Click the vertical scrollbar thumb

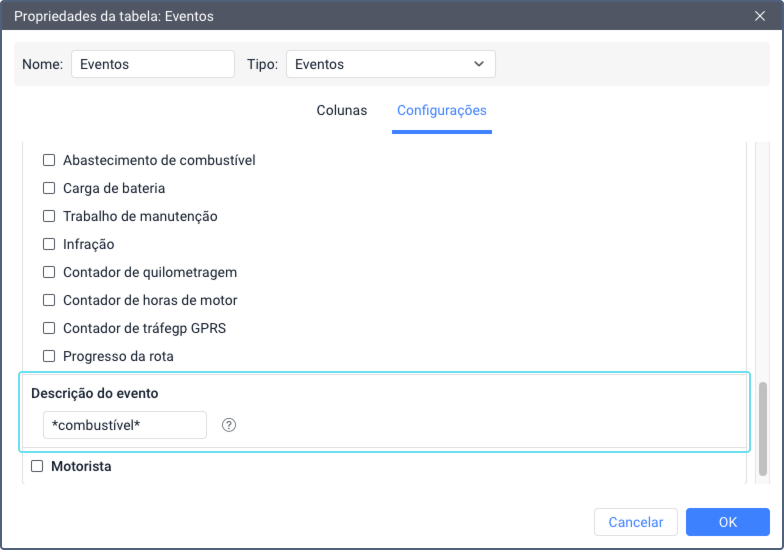coord(763,430)
